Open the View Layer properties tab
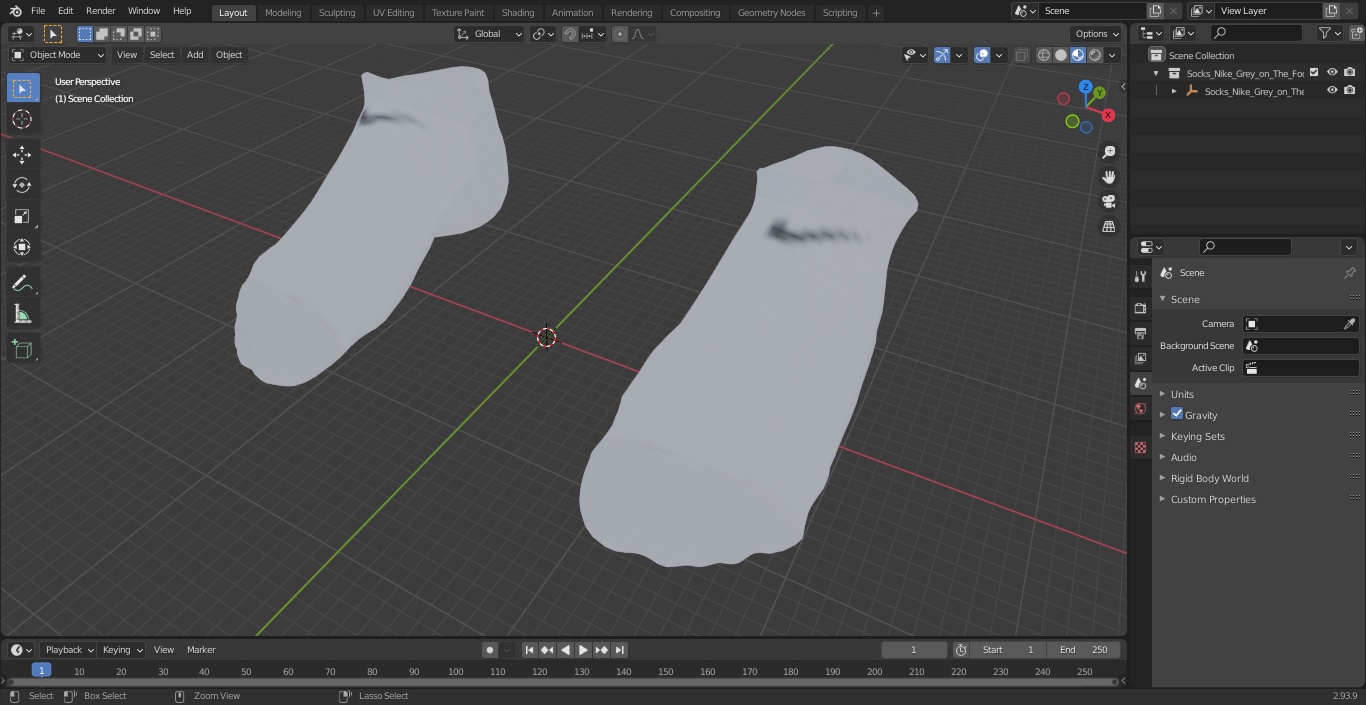Image resolution: width=1366 pixels, height=705 pixels. [x=1140, y=358]
